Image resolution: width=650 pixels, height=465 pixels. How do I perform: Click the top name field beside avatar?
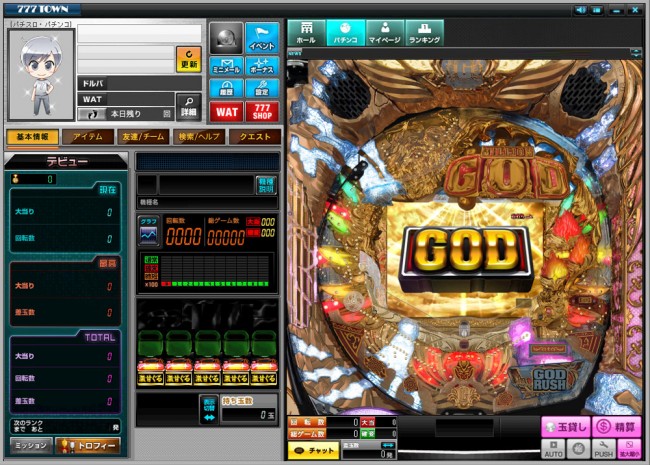pyautogui.click(x=139, y=33)
